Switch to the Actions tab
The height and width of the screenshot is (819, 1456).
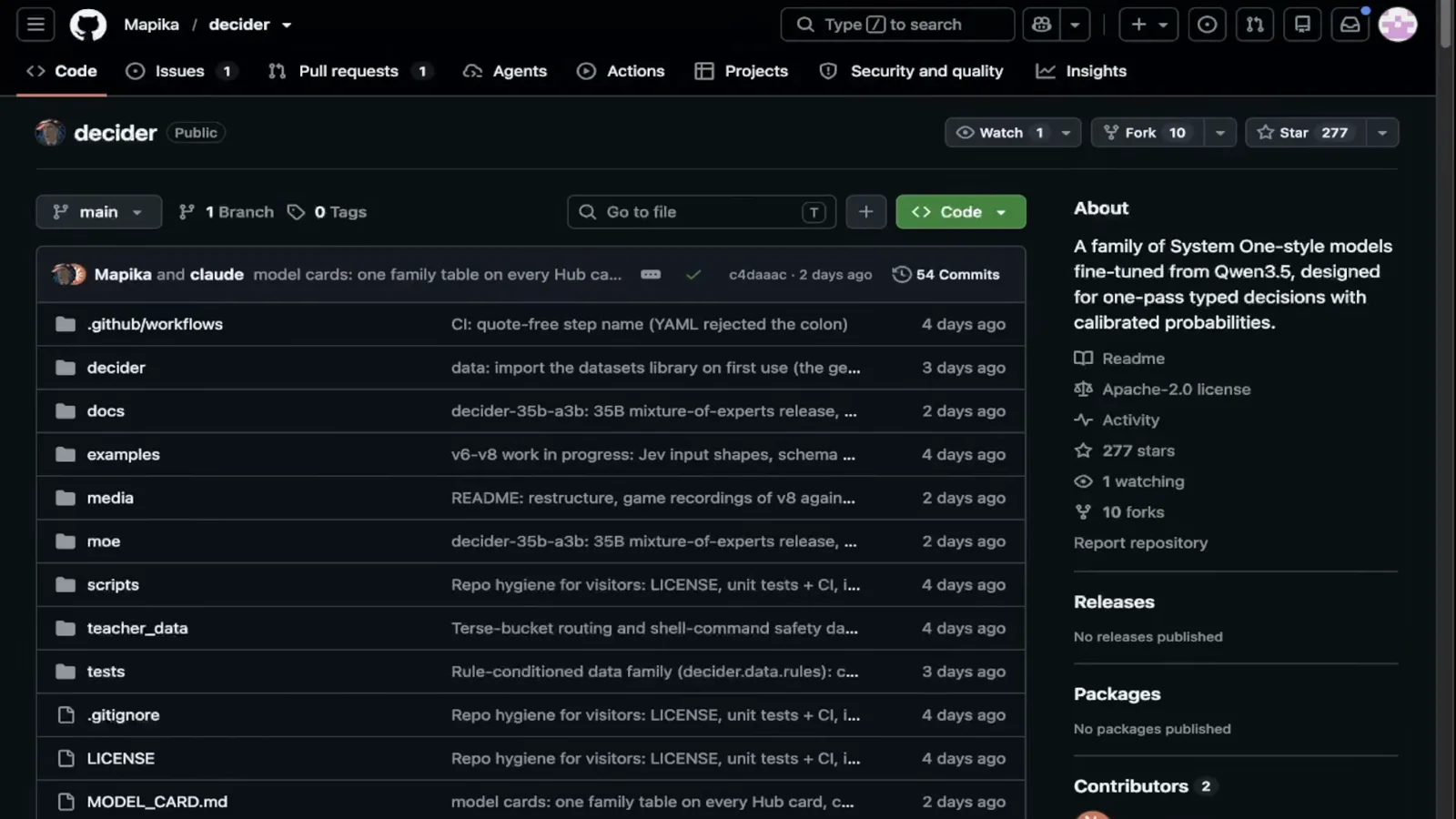tap(621, 71)
